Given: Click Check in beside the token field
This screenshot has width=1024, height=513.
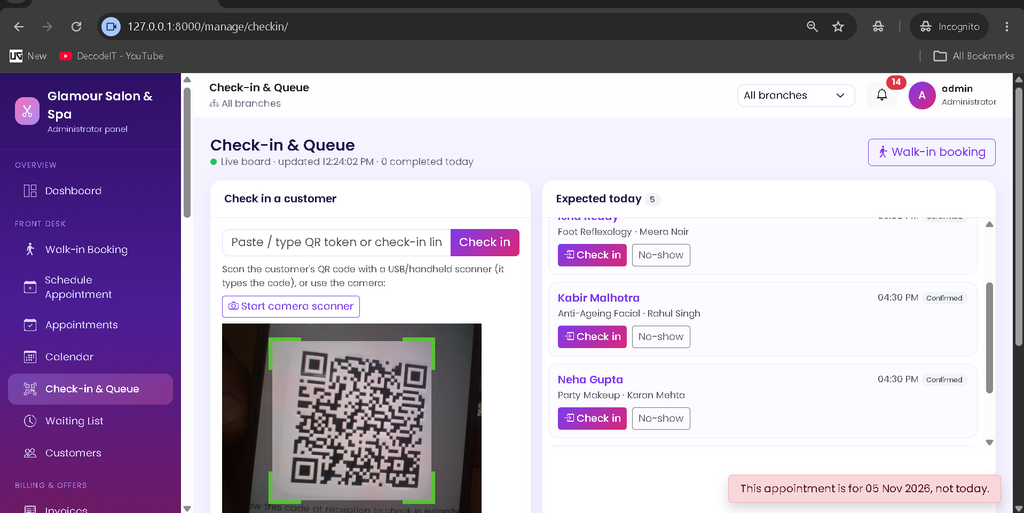Looking at the screenshot, I should (x=485, y=242).
